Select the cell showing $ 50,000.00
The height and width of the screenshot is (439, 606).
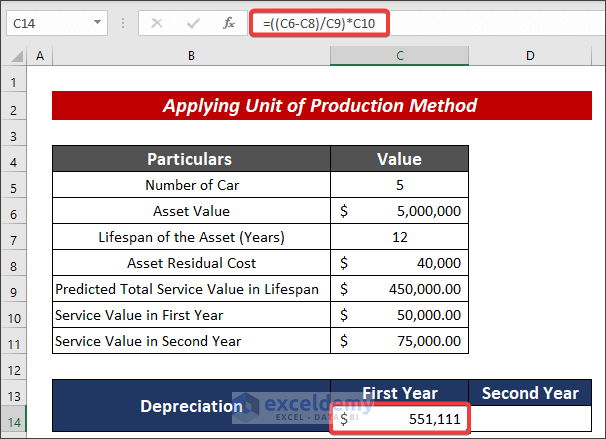coord(399,315)
